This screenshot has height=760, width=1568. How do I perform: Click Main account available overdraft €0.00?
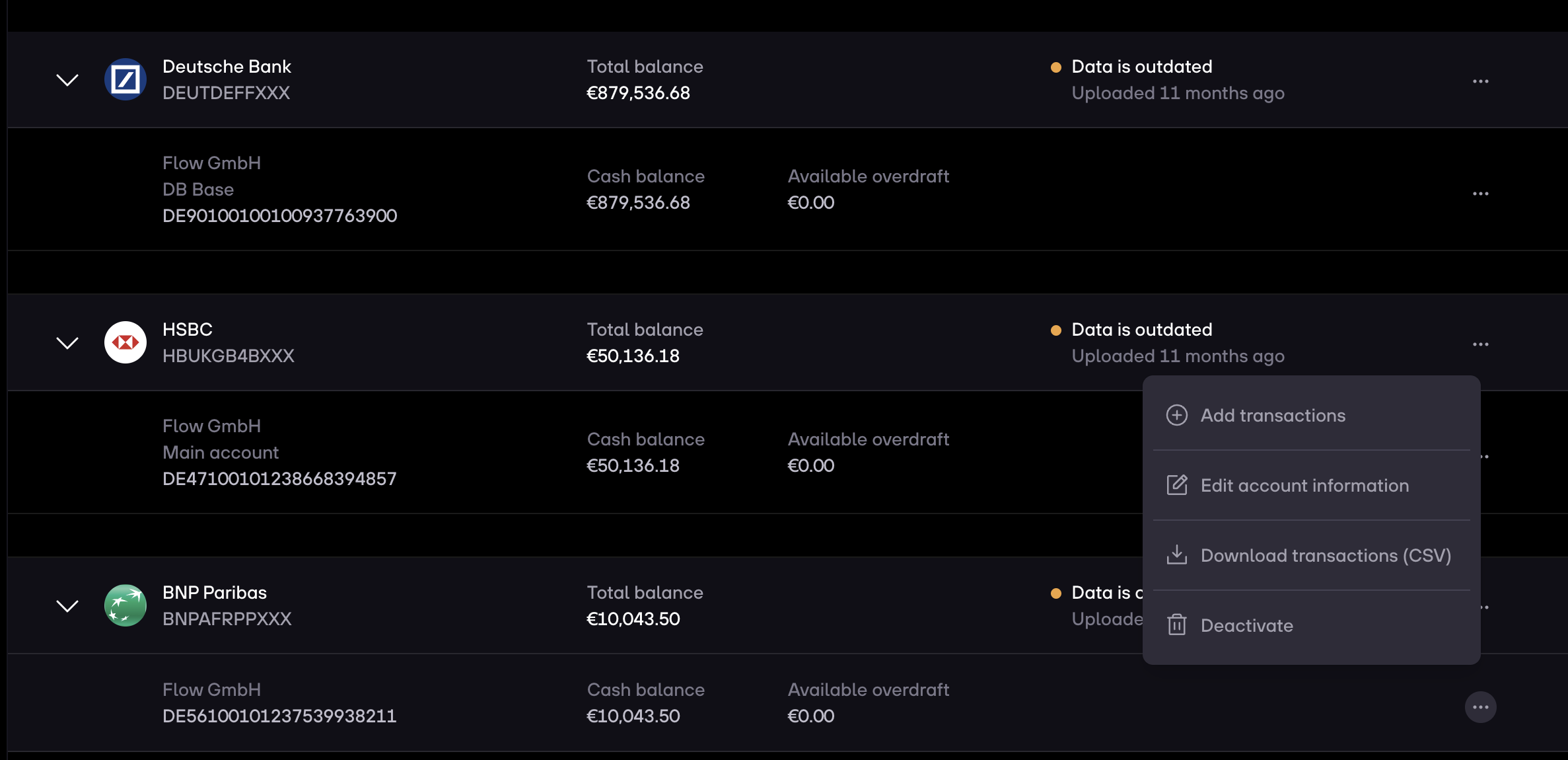(811, 465)
